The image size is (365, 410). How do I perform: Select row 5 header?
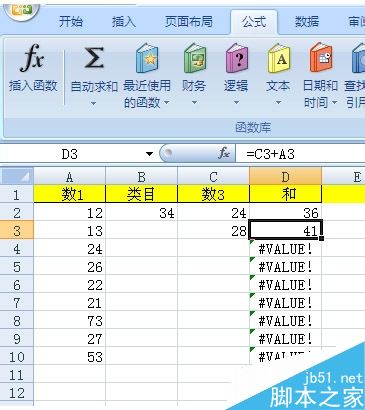click(17, 266)
